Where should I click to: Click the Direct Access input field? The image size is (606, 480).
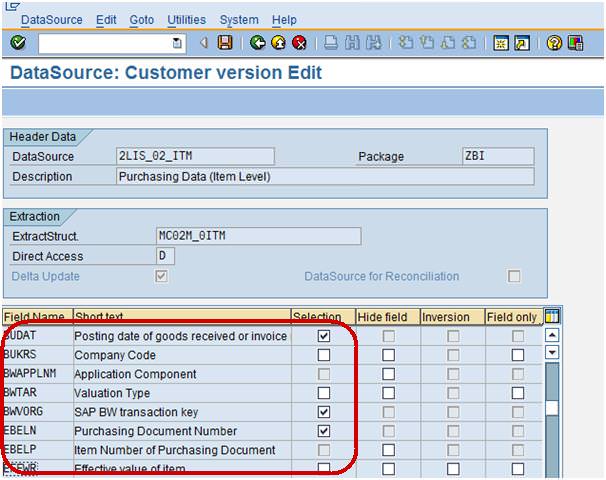[x=166, y=256]
